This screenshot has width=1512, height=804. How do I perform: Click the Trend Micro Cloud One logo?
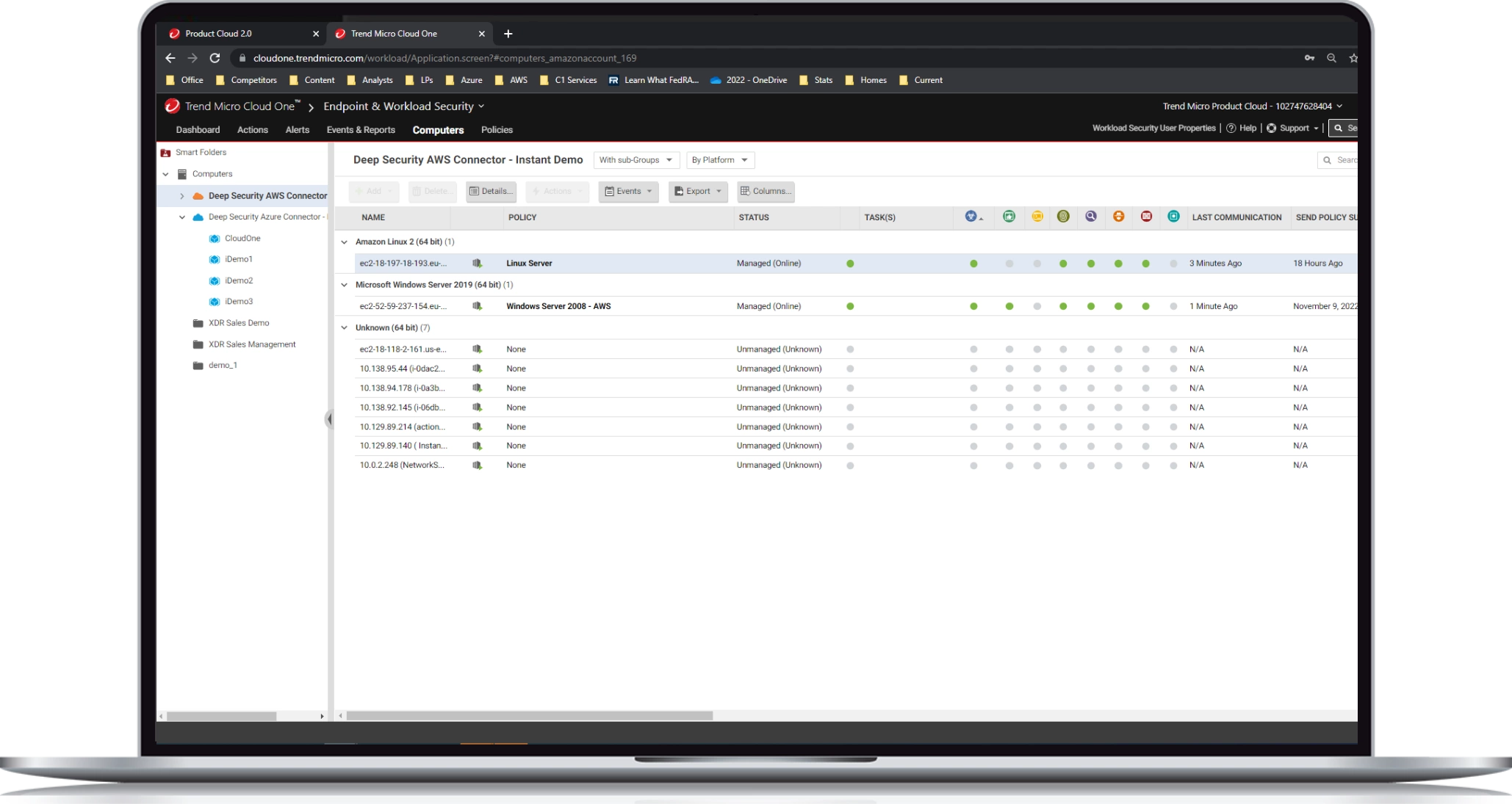[172, 106]
